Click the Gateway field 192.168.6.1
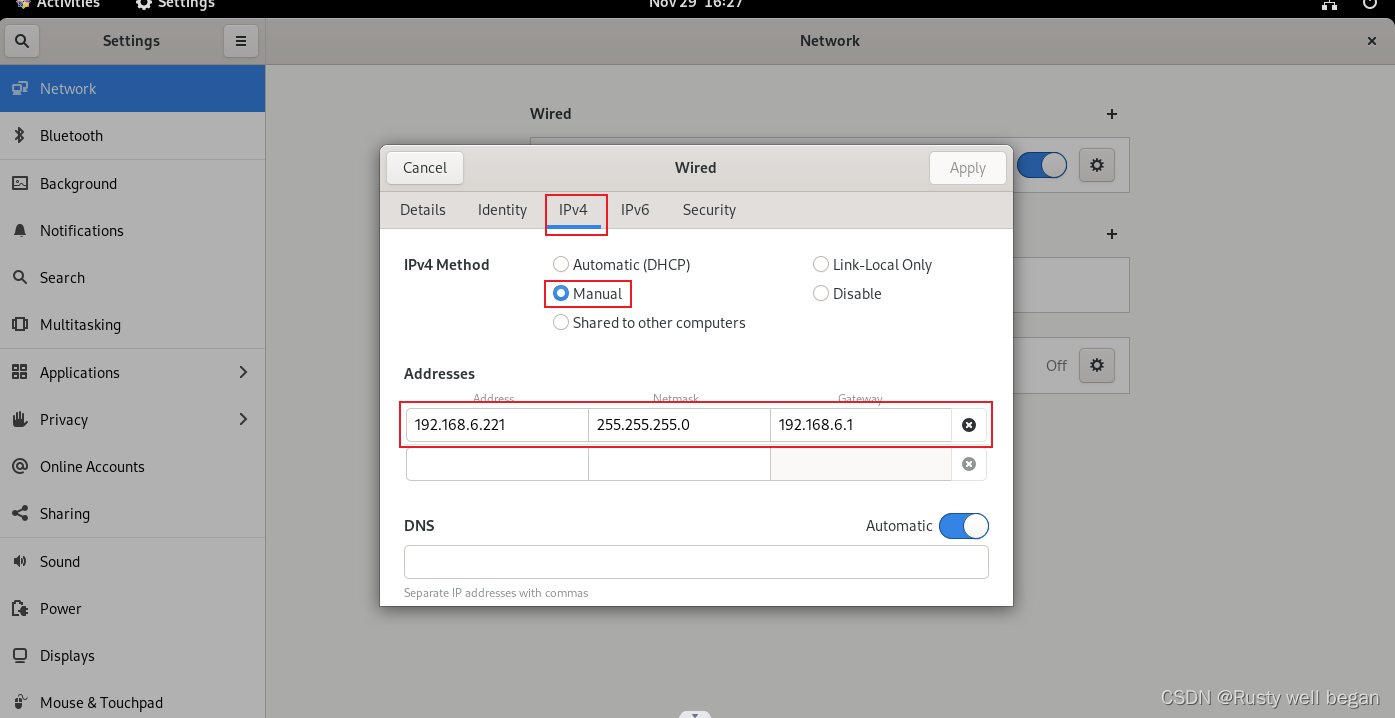The height and width of the screenshot is (718, 1395). [x=861, y=425]
